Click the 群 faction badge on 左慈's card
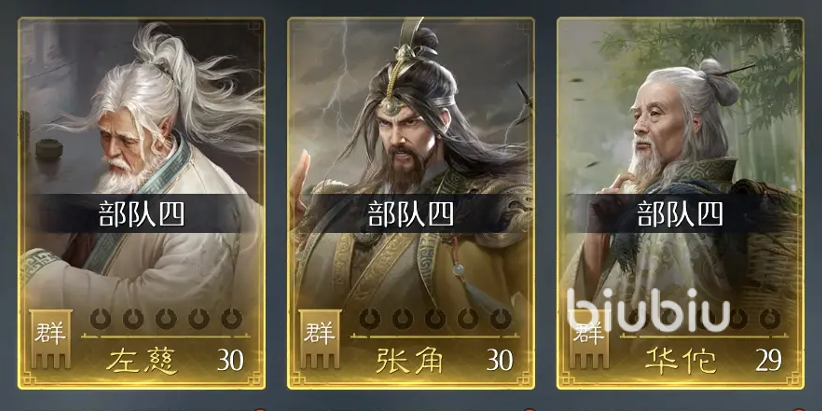This screenshot has width=822, height=411. [50, 338]
